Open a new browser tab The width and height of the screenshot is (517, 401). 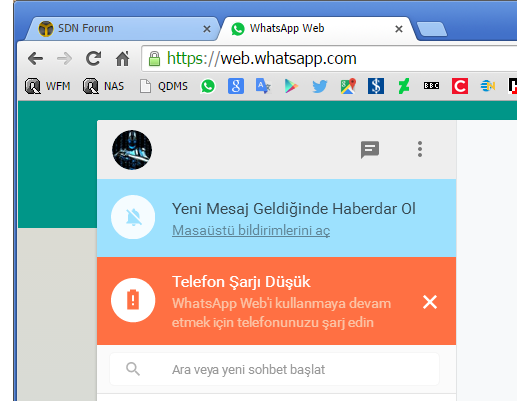(x=432, y=29)
